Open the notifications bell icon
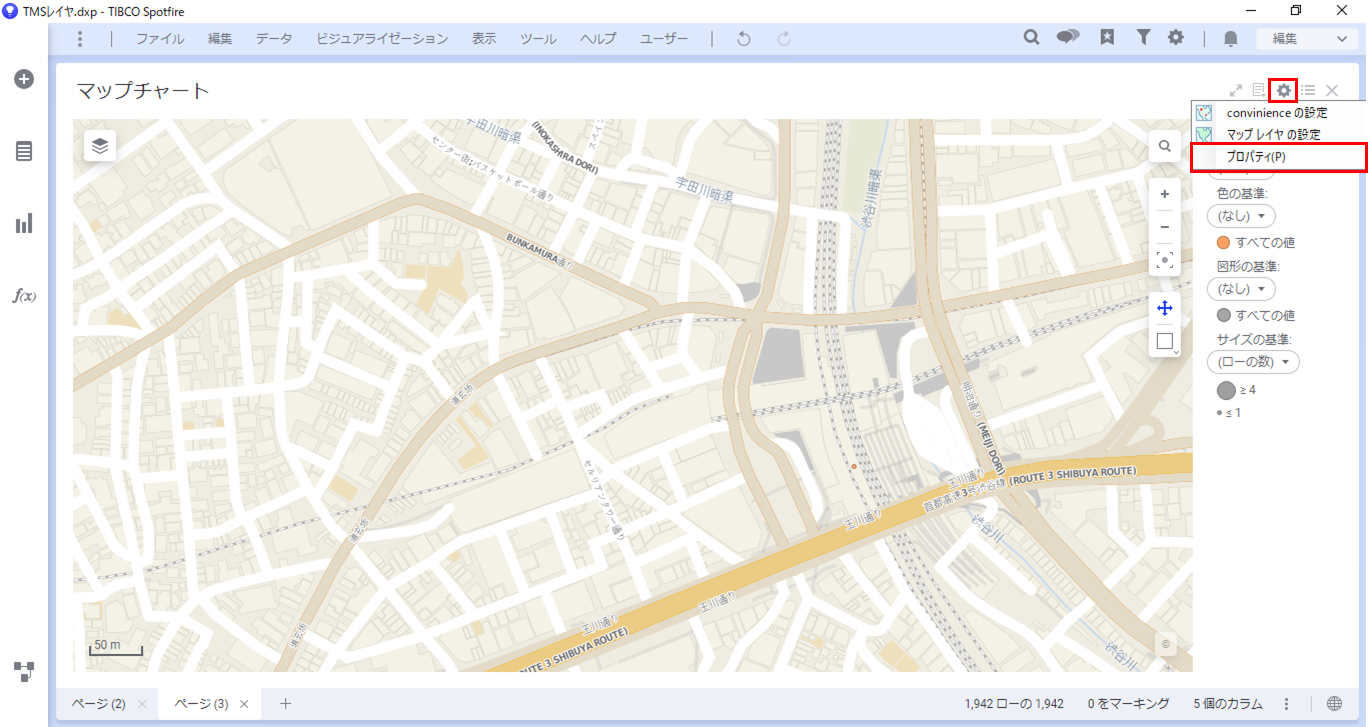The image size is (1368, 727). (x=1231, y=39)
